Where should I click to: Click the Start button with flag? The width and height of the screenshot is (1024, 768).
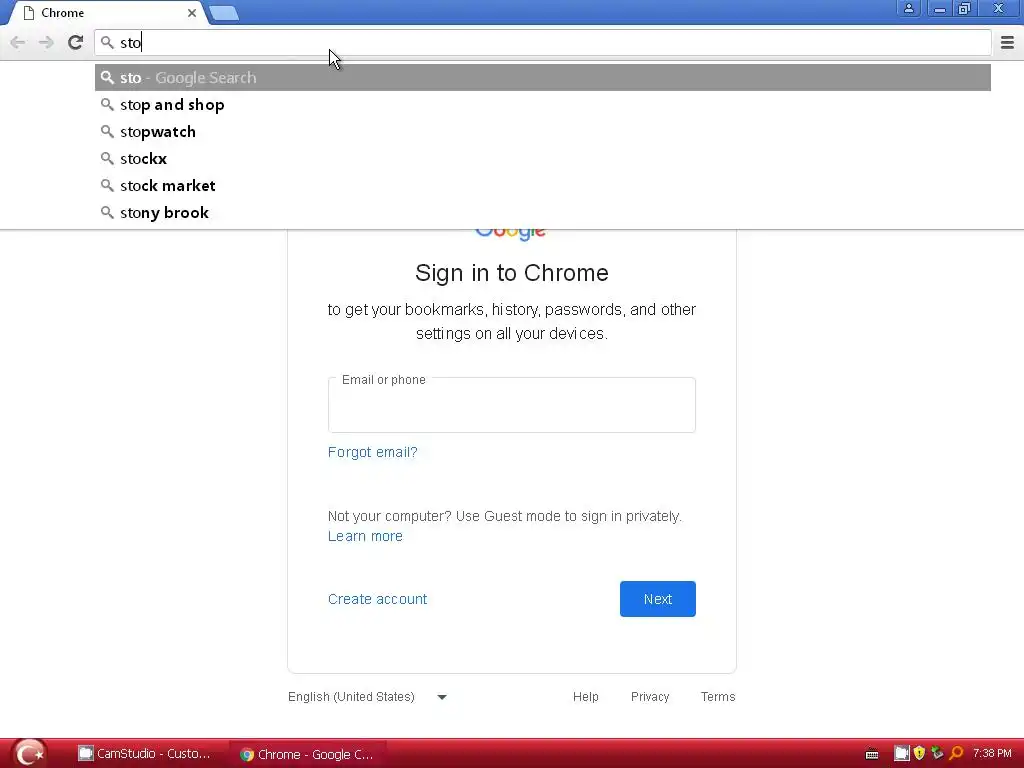click(29, 754)
